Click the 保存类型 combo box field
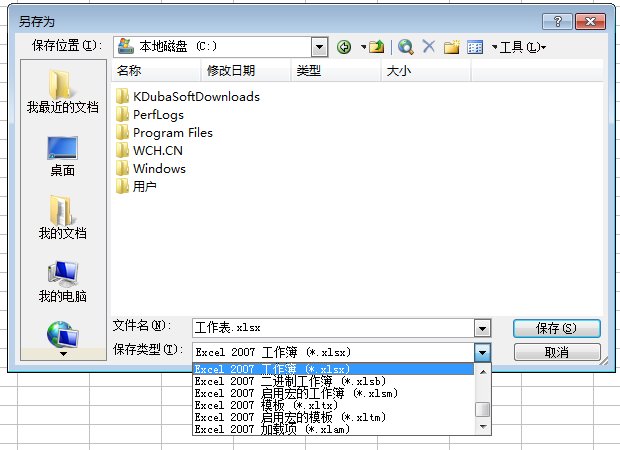The width and height of the screenshot is (620, 450). [x=333, y=352]
